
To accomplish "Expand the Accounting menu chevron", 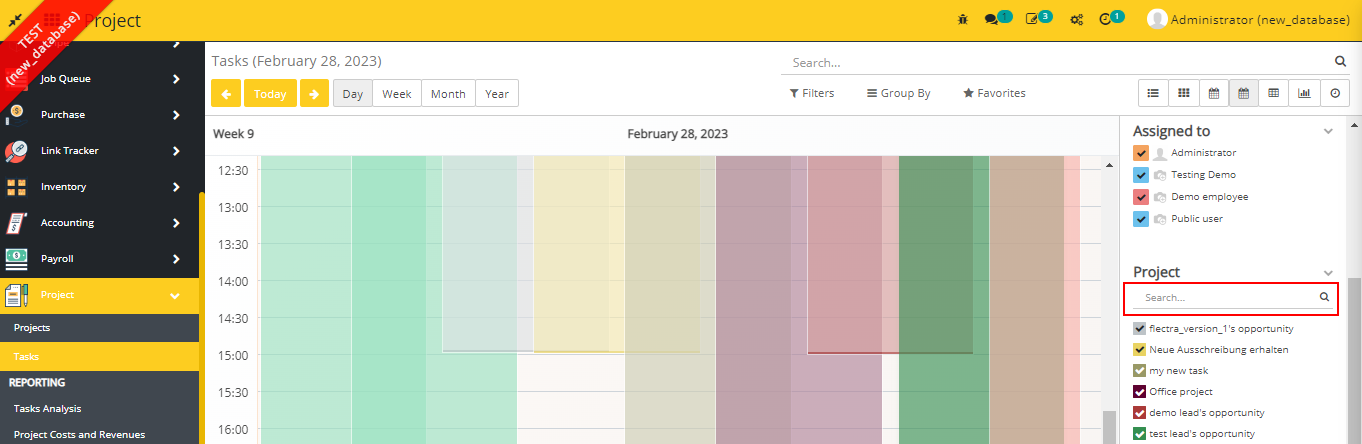I will (x=176, y=223).
